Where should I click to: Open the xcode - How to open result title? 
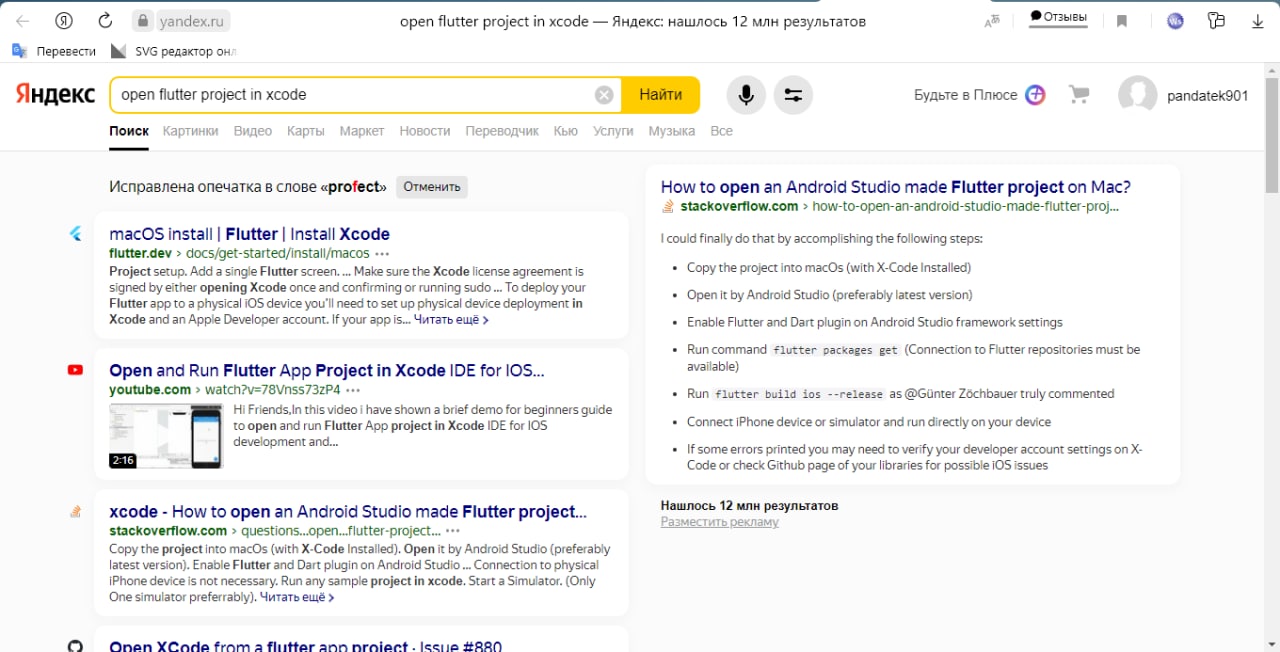[x=348, y=511]
